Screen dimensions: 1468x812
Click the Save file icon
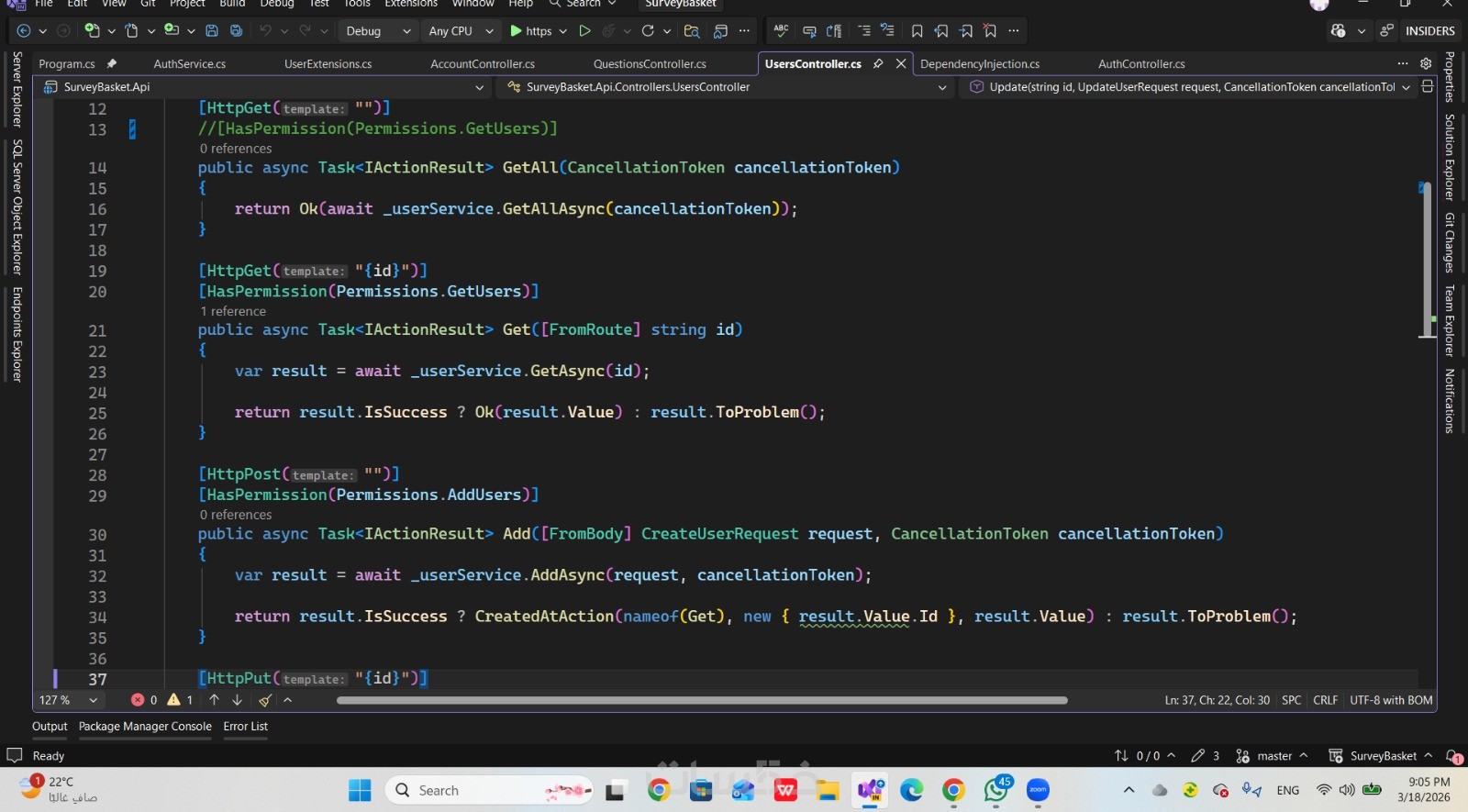212,31
